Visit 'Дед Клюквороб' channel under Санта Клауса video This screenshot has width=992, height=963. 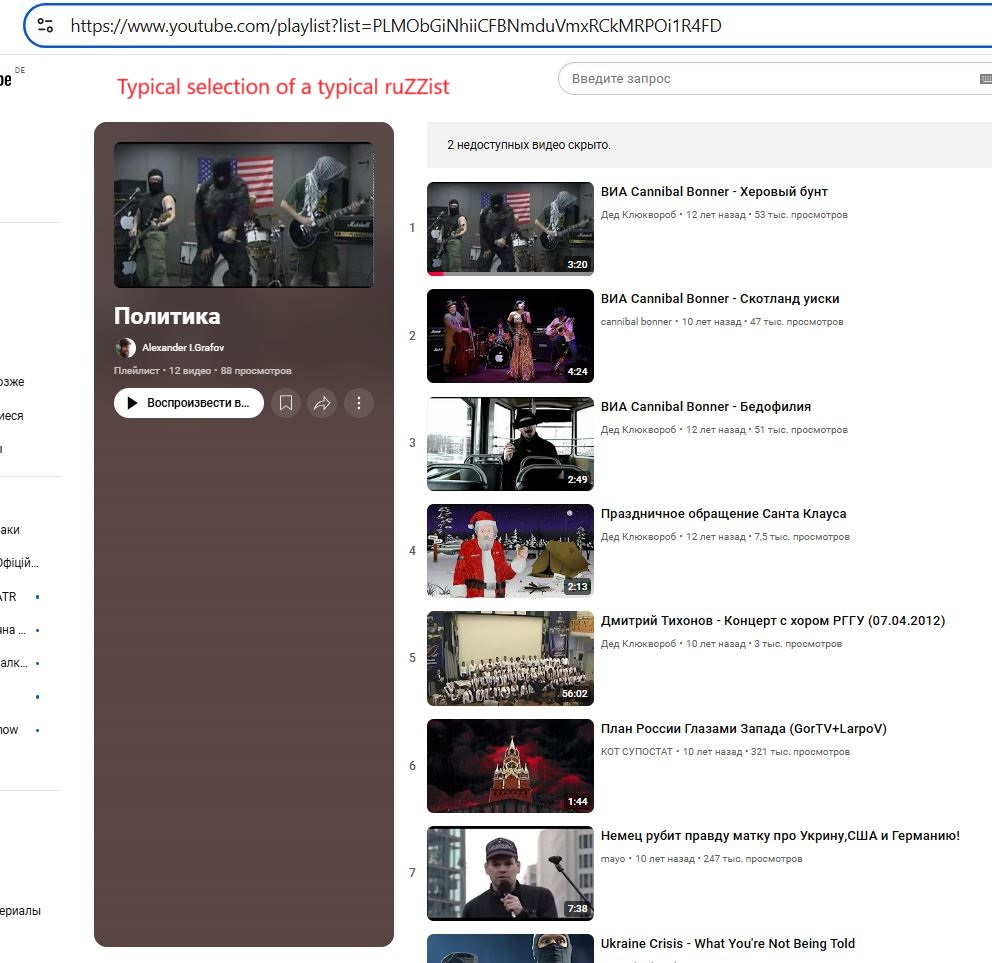pos(638,537)
